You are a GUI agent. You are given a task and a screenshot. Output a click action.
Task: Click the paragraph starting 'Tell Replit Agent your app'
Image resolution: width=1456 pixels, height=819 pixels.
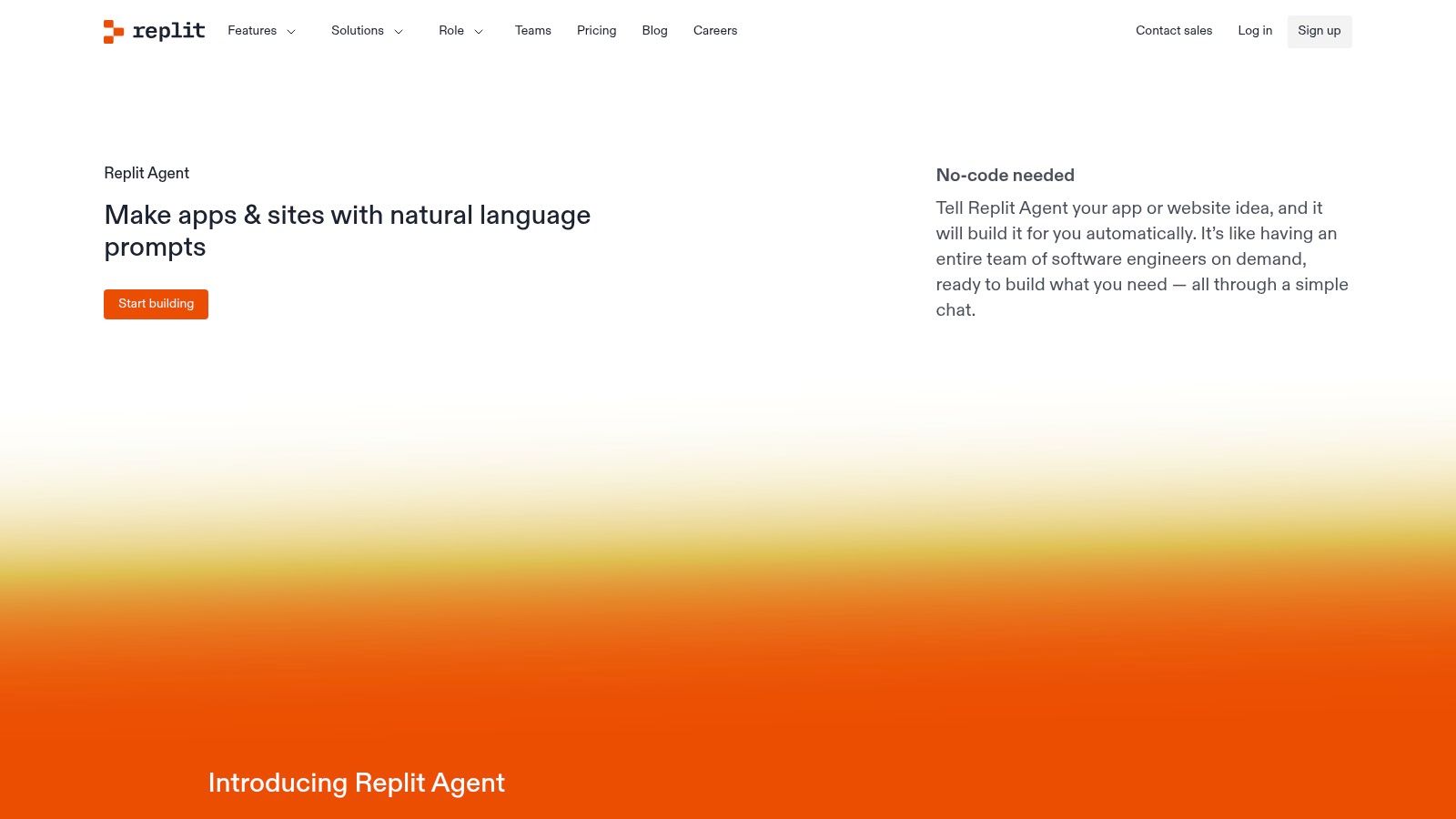pyautogui.click(x=1142, y=259)
